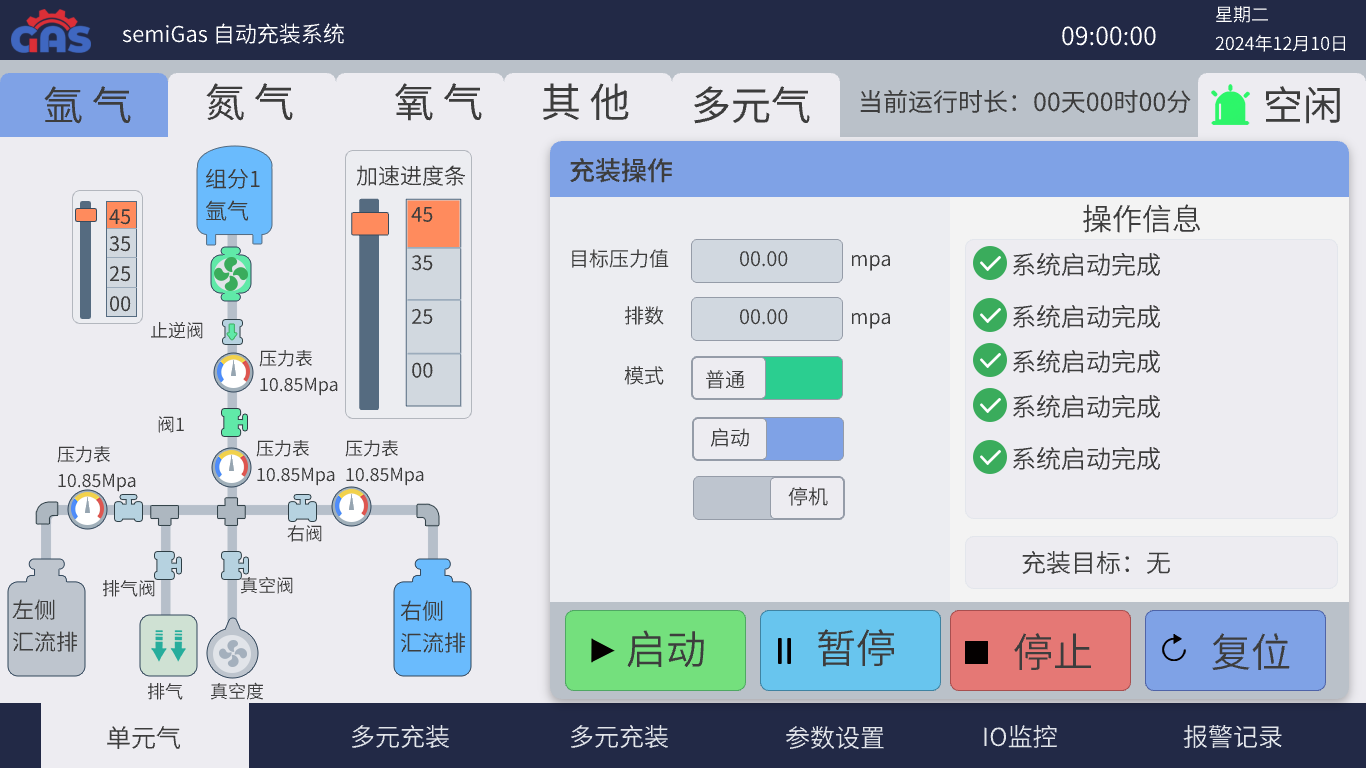Viewport: 1366px width, 768px height.
Task: Click the 右阀 valve icon
Action: click(302, 509)
